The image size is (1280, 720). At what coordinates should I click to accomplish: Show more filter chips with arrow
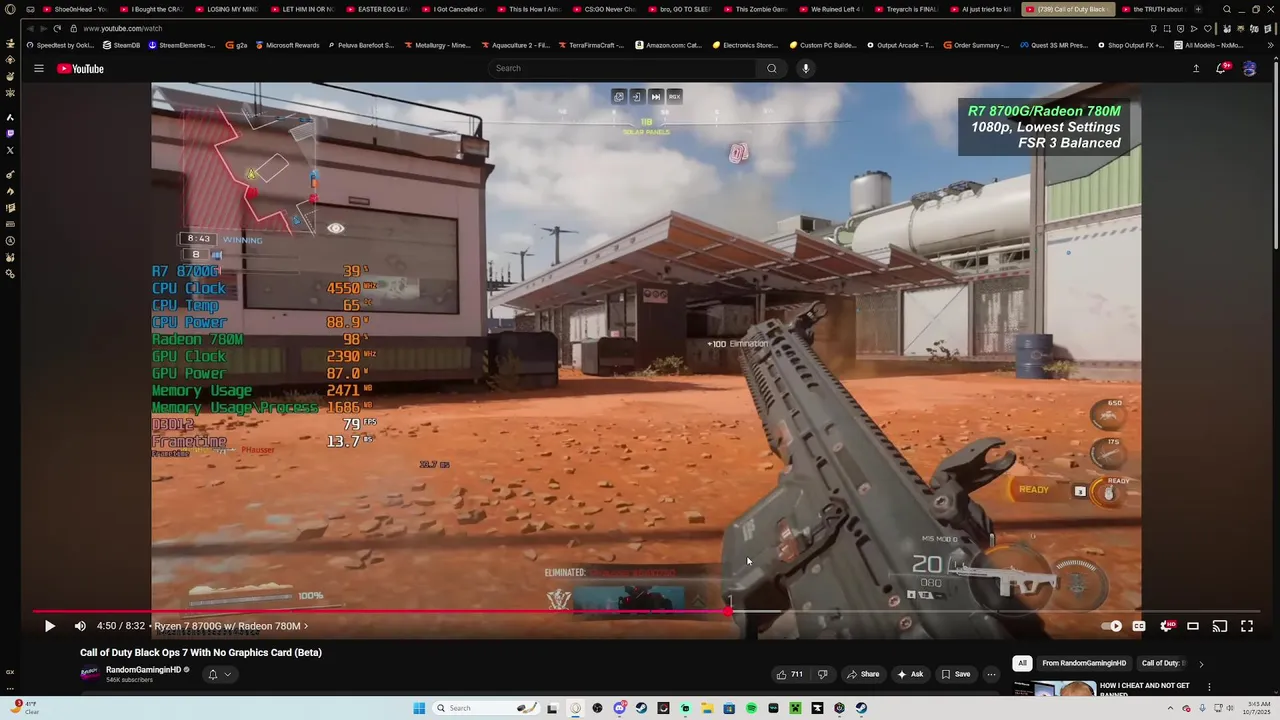[x=1201, y=663]
